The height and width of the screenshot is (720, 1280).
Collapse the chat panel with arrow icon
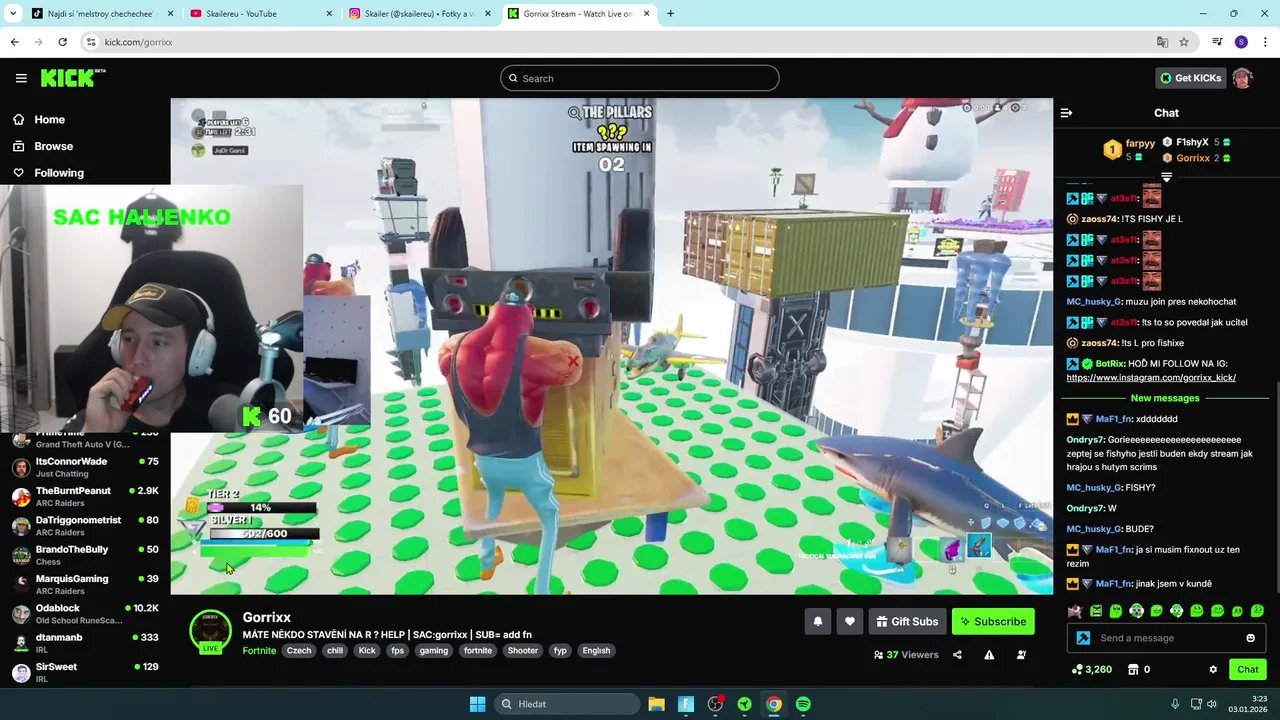[x=1066, y=113]
